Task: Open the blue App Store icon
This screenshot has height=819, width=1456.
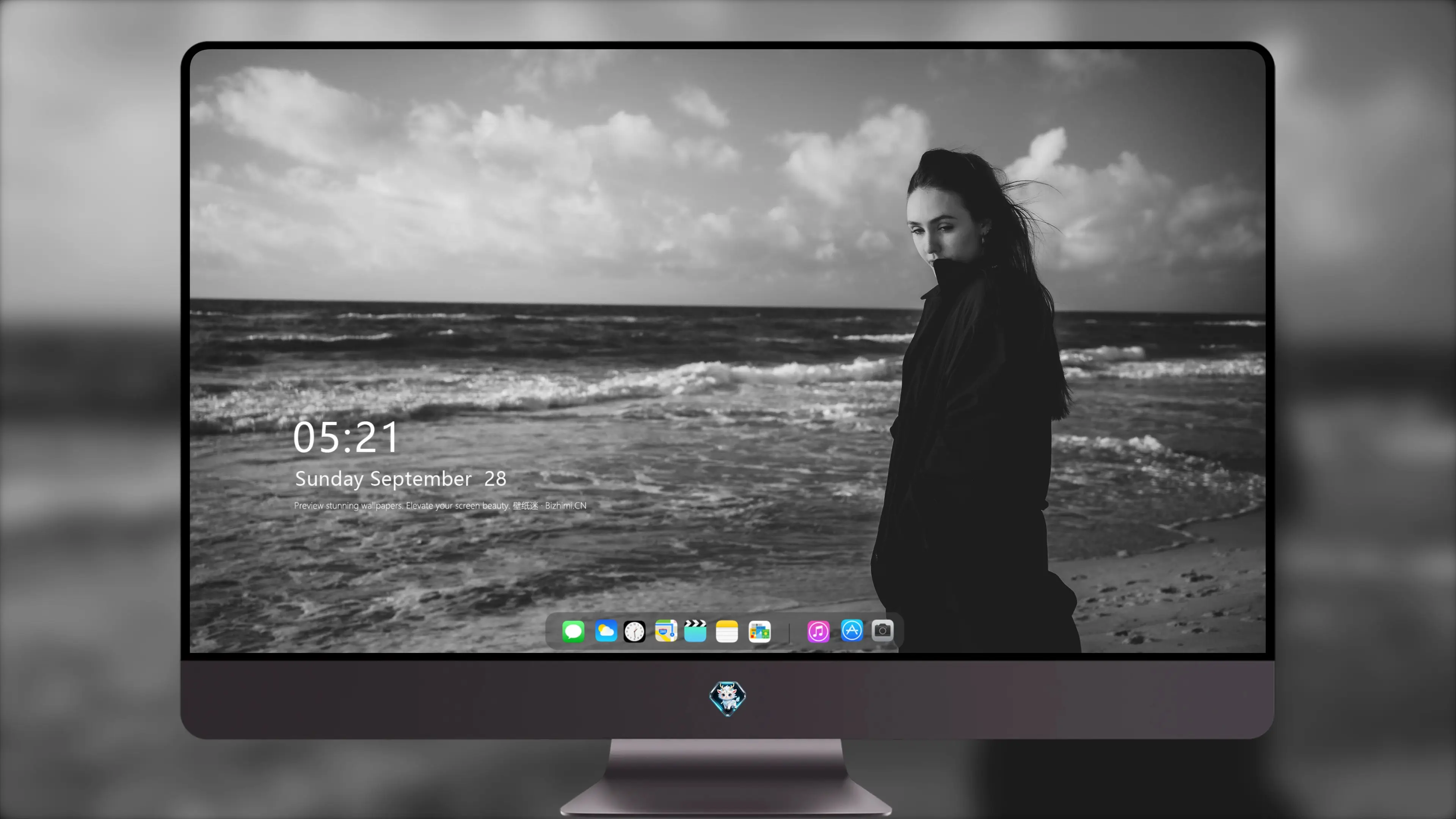Action: (852, 630)
